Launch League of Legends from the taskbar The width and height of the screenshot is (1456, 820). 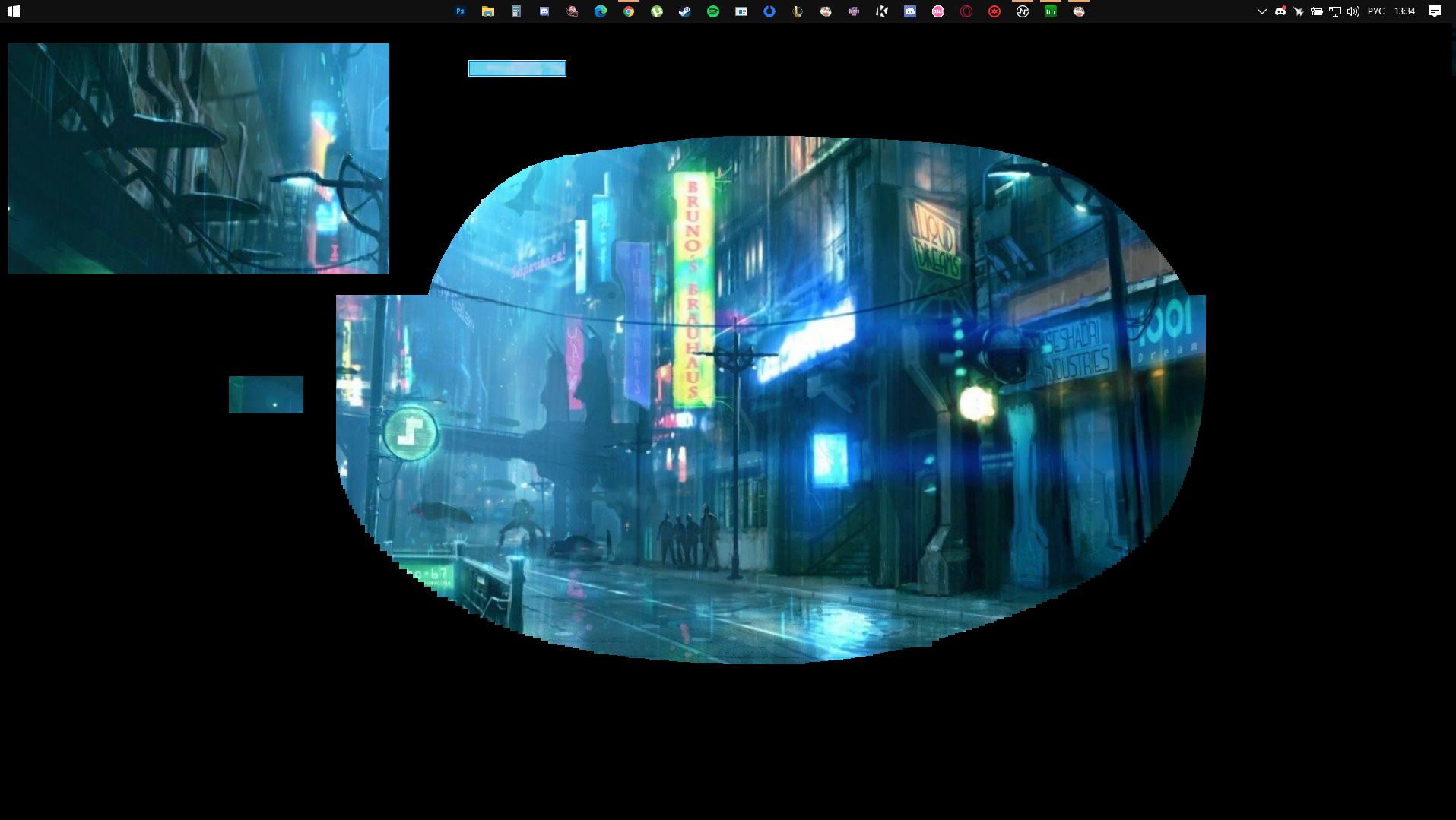pos(798,11)
